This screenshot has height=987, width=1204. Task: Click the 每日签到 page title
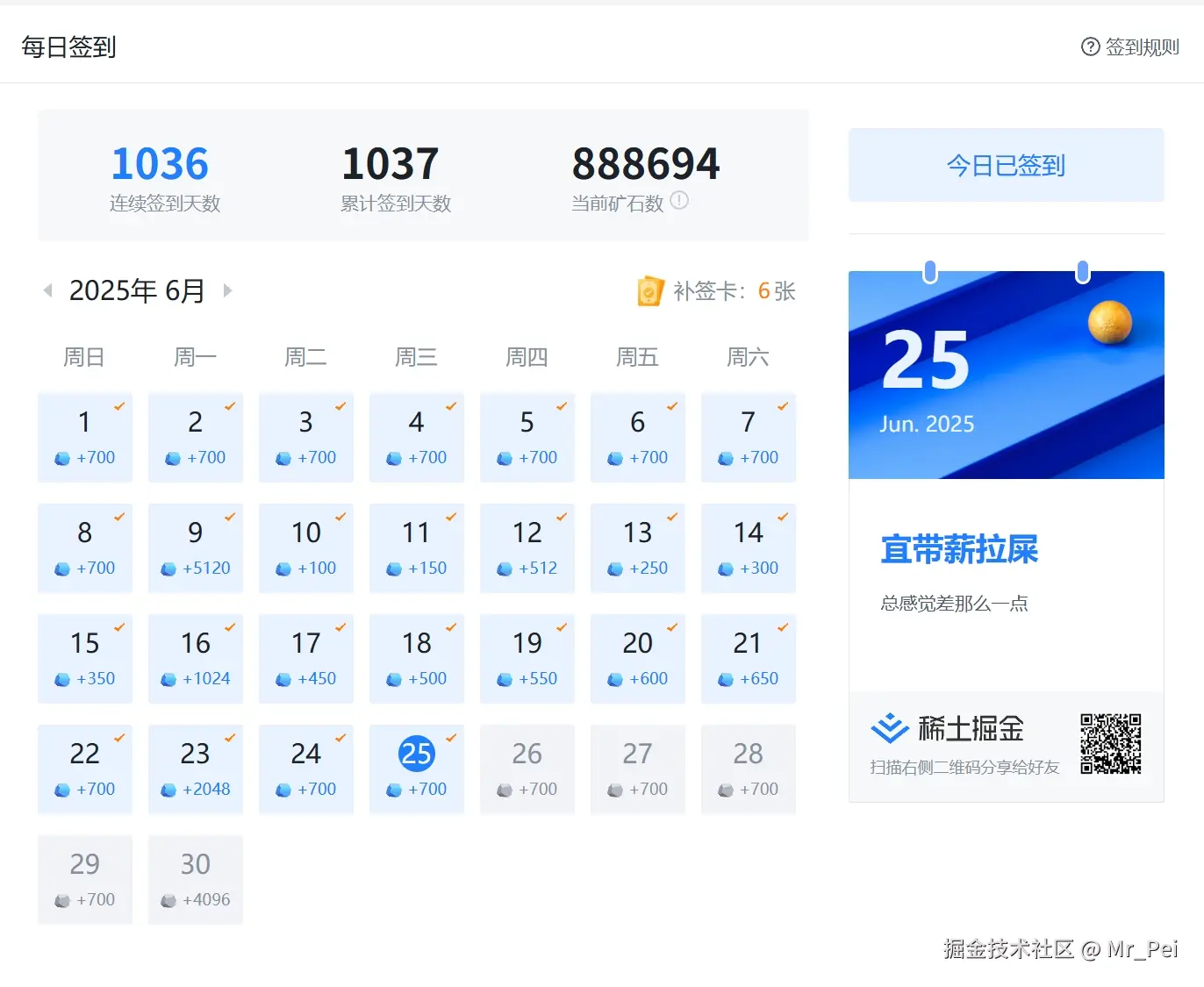pos(68,46)
